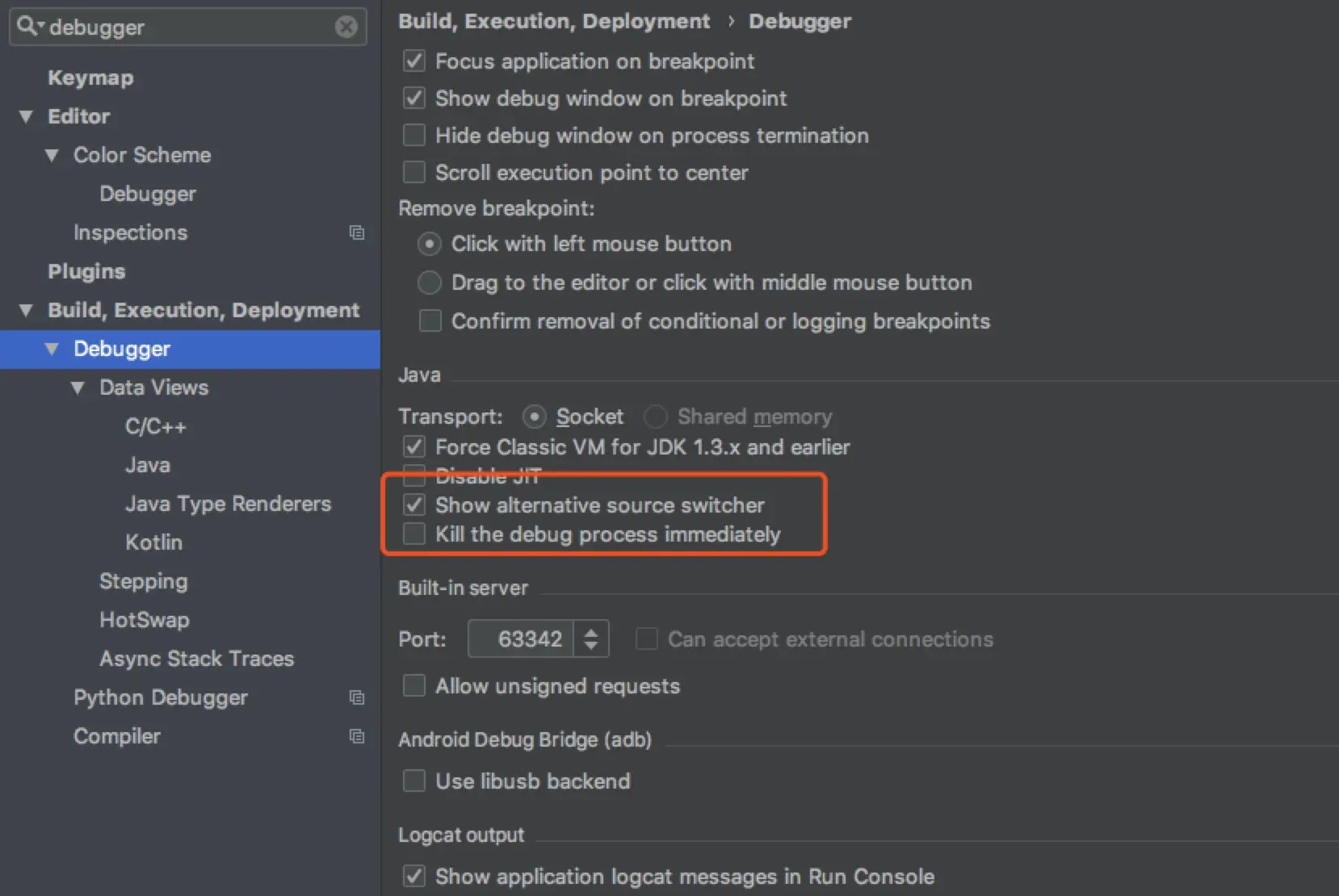
Task: Clear the debugger search text with the X icon
Action: click(346, 27)
